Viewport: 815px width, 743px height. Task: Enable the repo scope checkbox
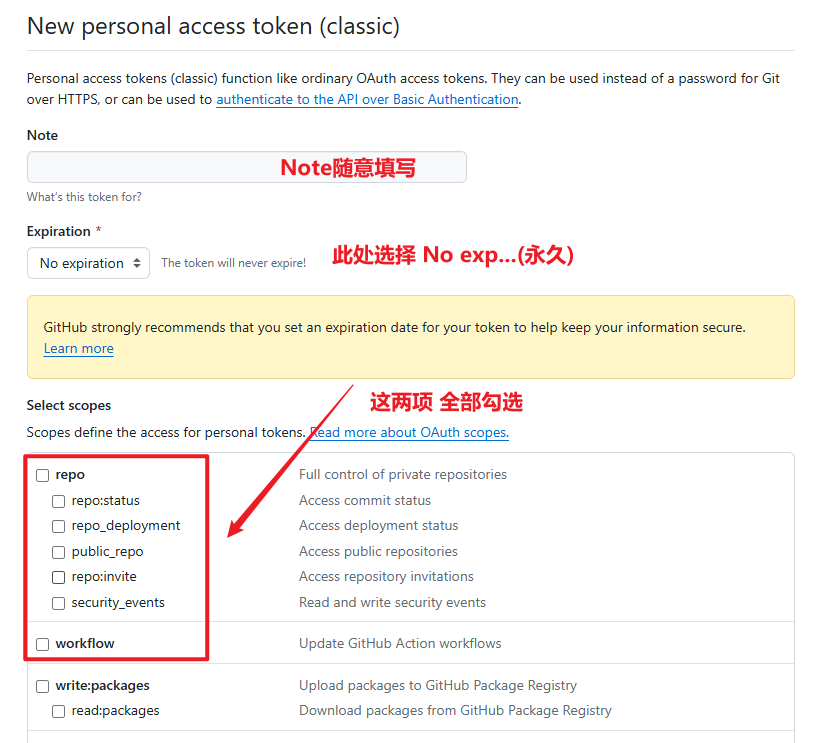(x=43, y=475)
